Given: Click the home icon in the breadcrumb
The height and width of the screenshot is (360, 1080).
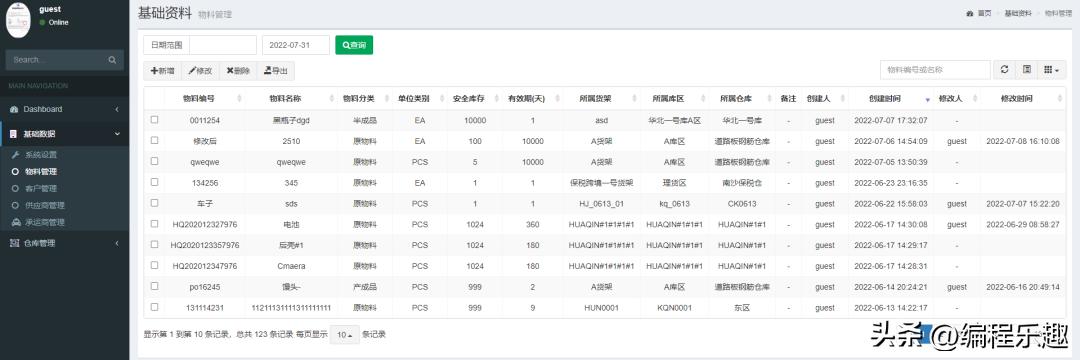Looking at the screenshot, I should point(970,13).
